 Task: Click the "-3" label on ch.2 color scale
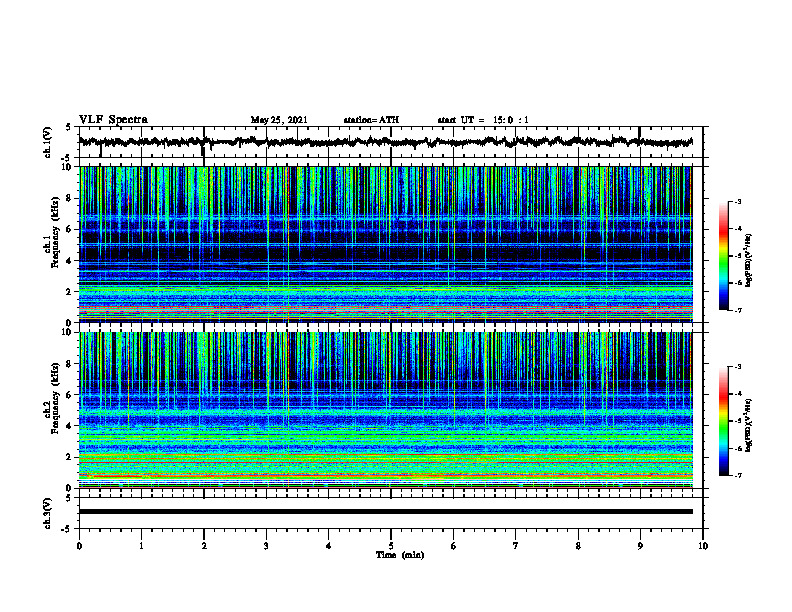tap(738, 367)
